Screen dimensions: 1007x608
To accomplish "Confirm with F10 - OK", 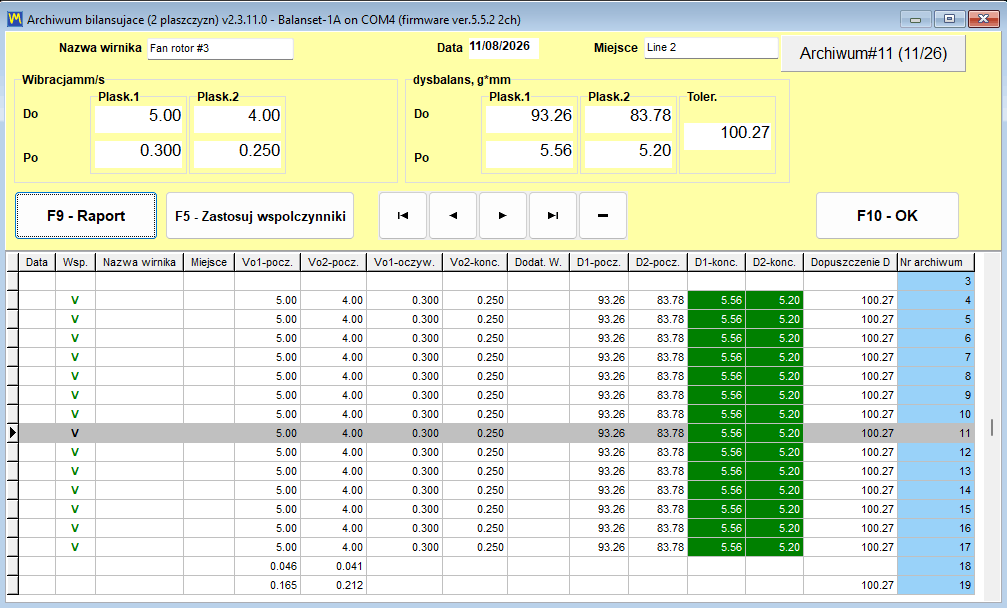I will pos(888,216).
